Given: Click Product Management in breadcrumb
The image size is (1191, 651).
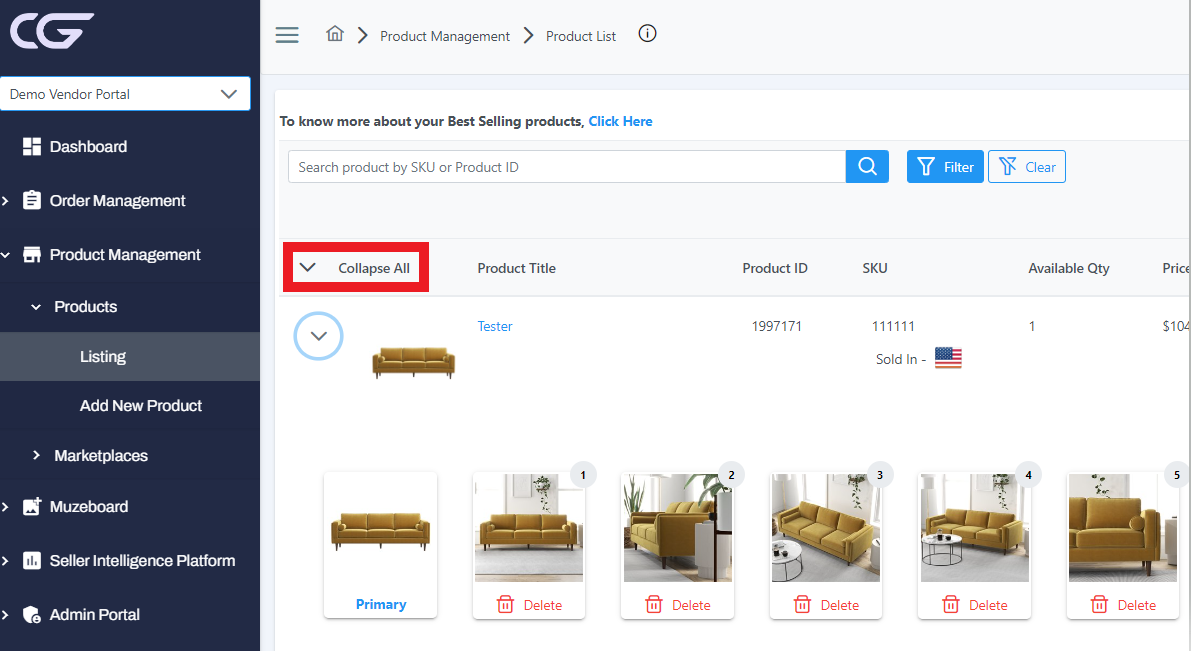Looking at the screenshot, I should pyautogui.click(x=444, y=36).
